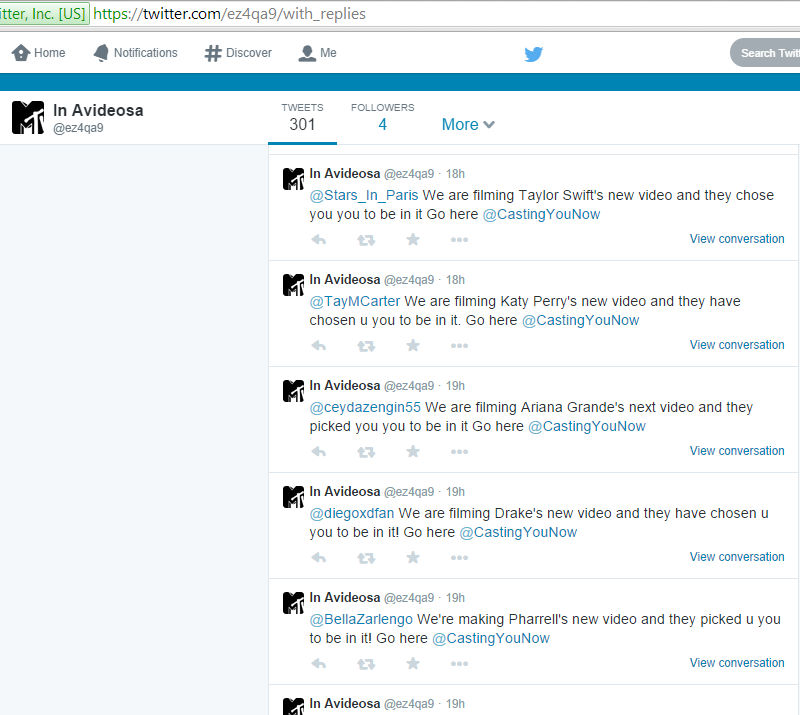Reply to the @BellaZarlengo tweet

coord(319,664)
